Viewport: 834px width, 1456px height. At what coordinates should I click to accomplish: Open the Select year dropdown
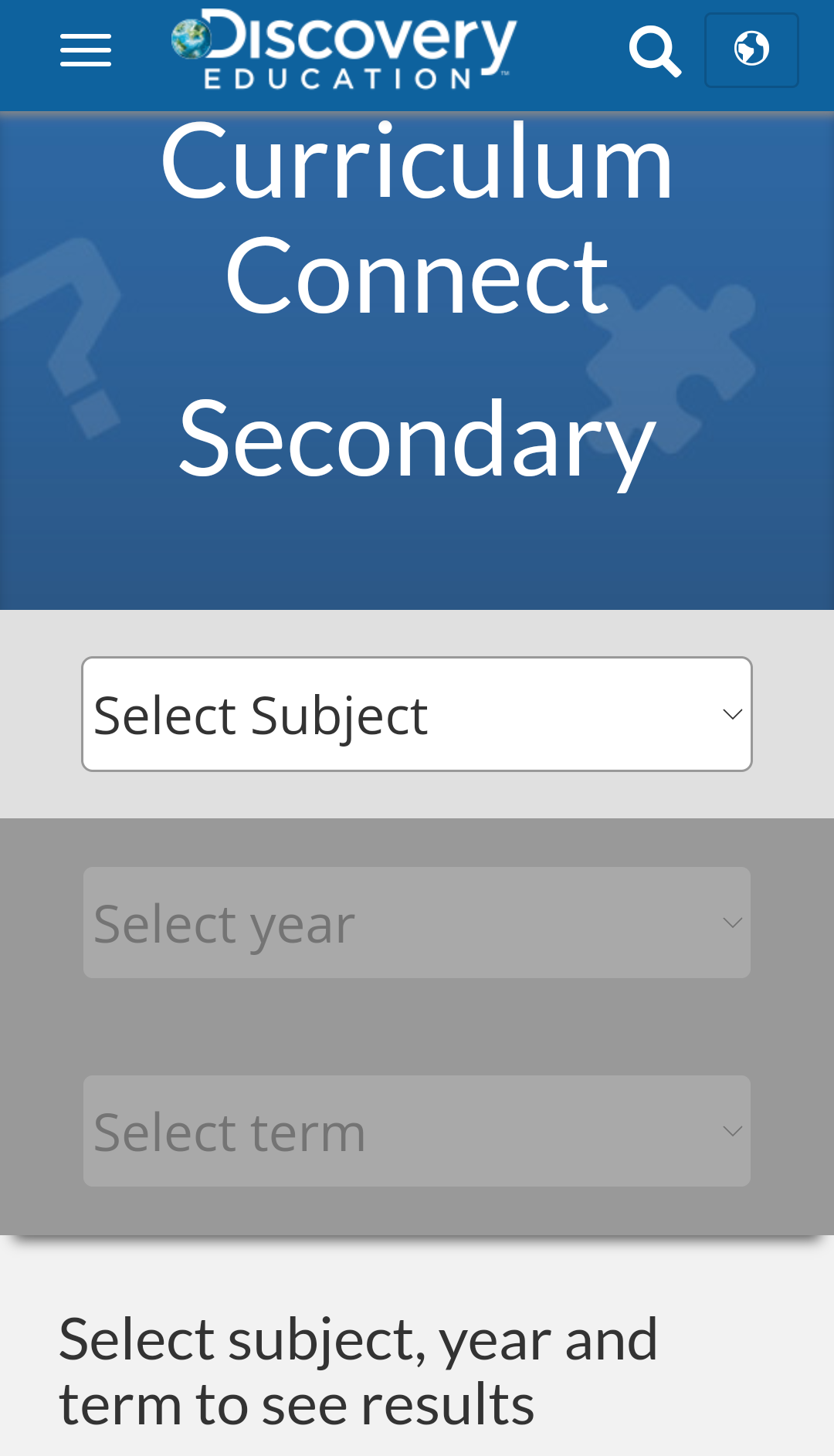[417, 922]
